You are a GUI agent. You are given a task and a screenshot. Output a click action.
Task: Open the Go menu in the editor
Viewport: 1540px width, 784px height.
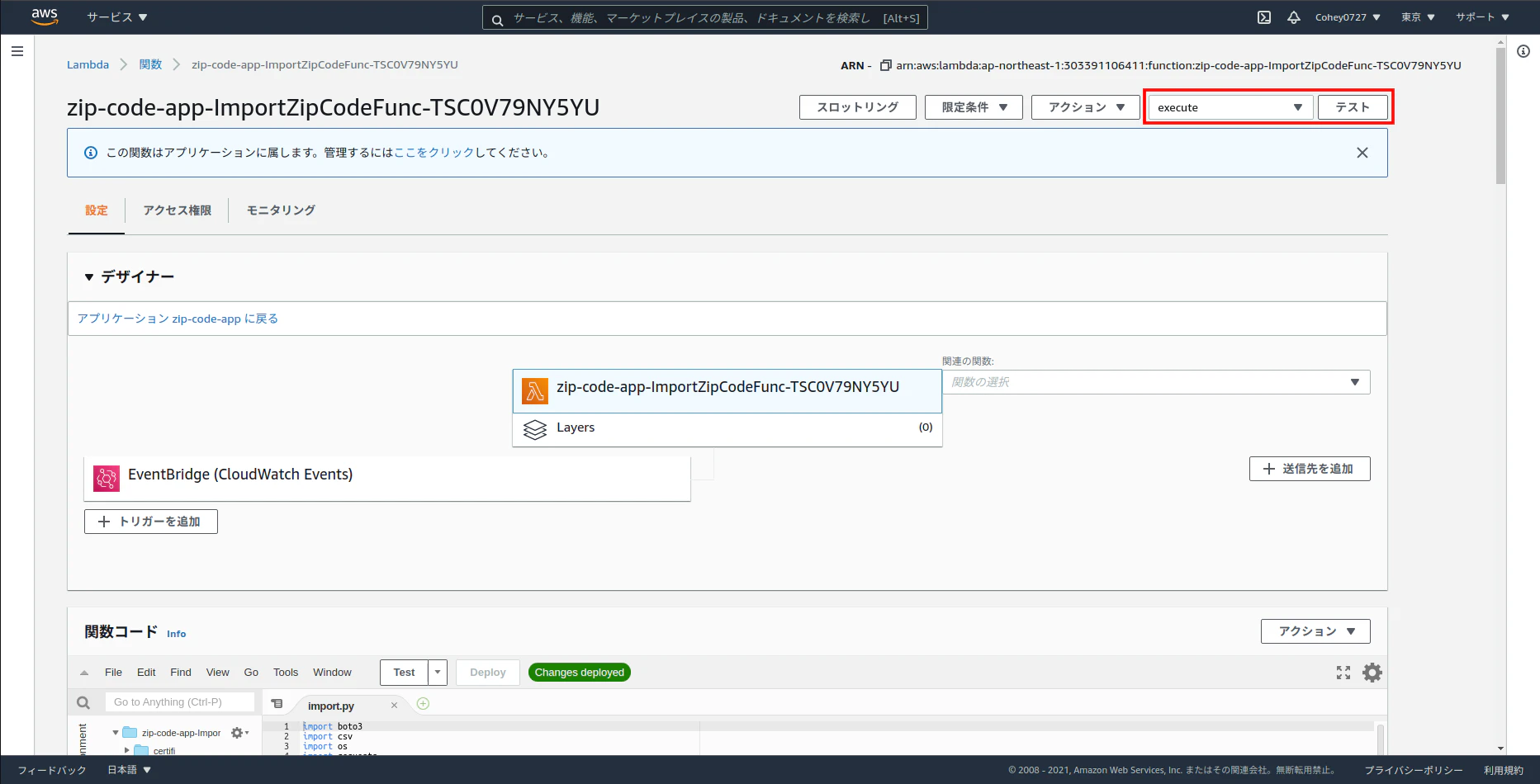[251, 673]
